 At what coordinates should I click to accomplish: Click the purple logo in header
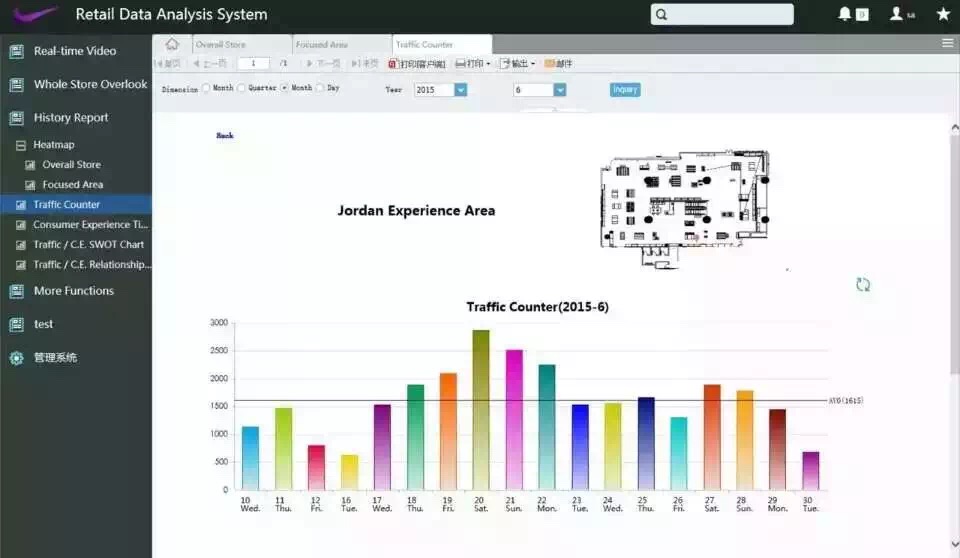click(35, 13)
